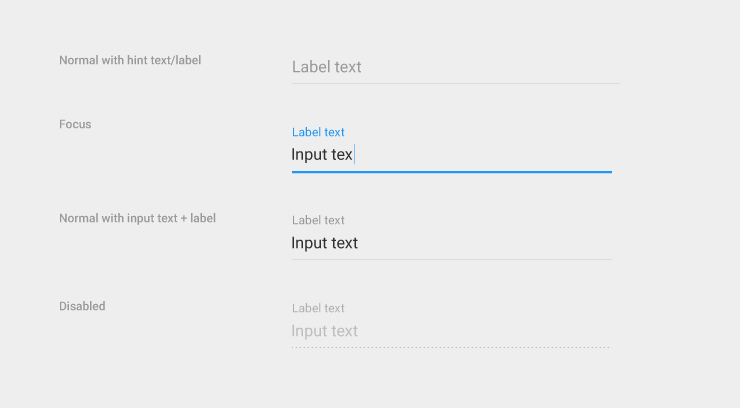Click the blue text cursor after Input tex
Image resolution: width=740 pixels, height=408 pixels.
[355, 155]
